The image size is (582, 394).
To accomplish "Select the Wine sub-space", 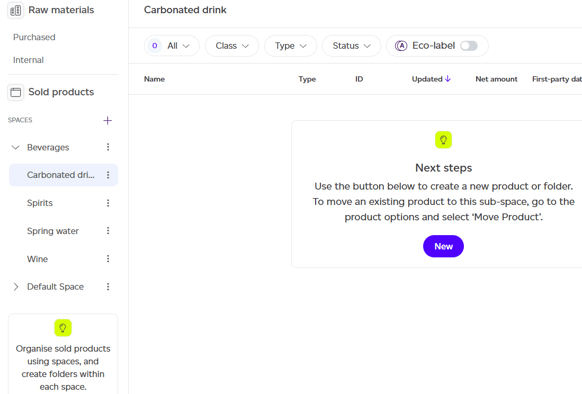I will pyautogui.click(x=37, y=259).
